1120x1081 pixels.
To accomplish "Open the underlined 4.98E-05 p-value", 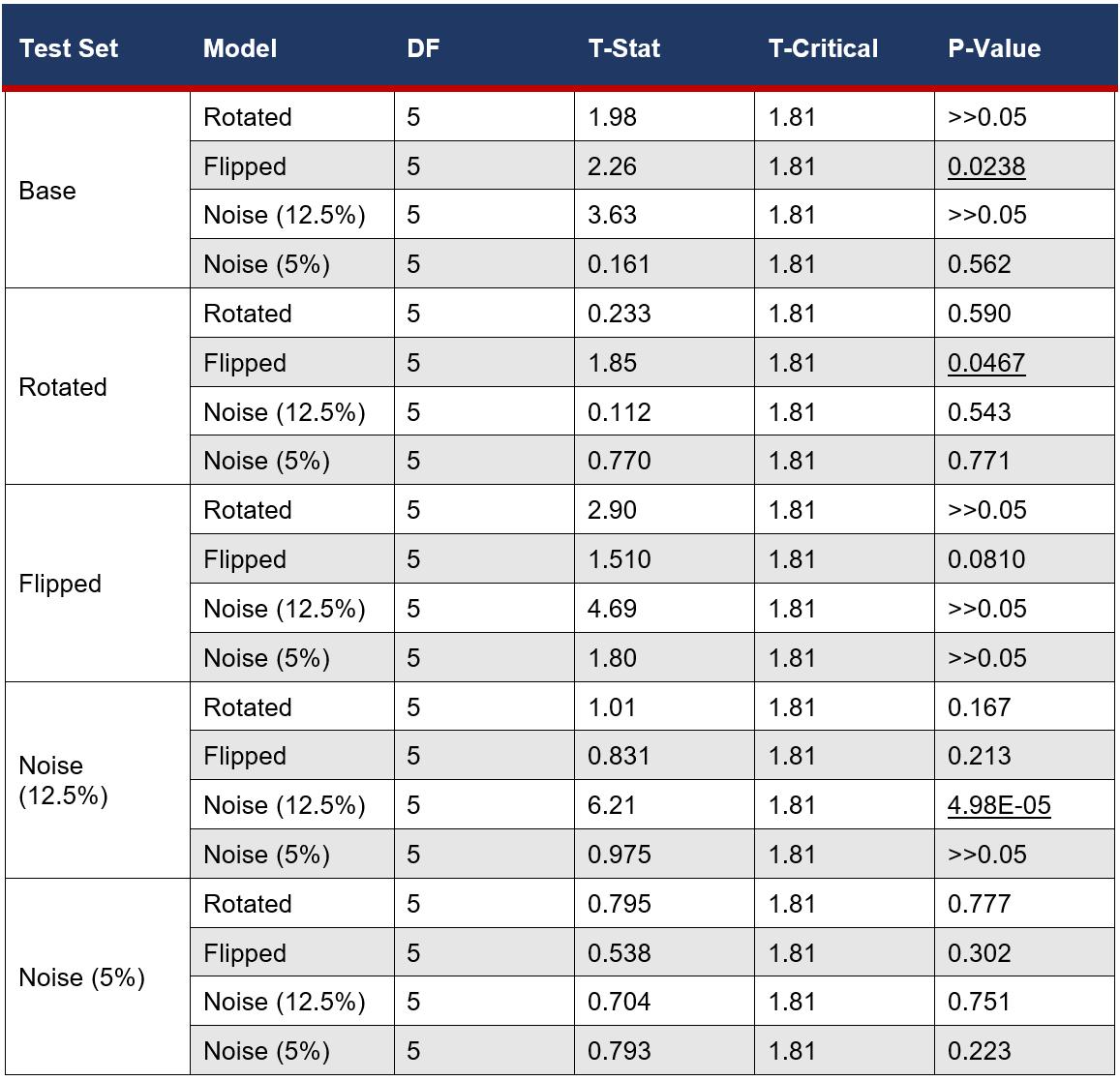I will pos(999,804).
